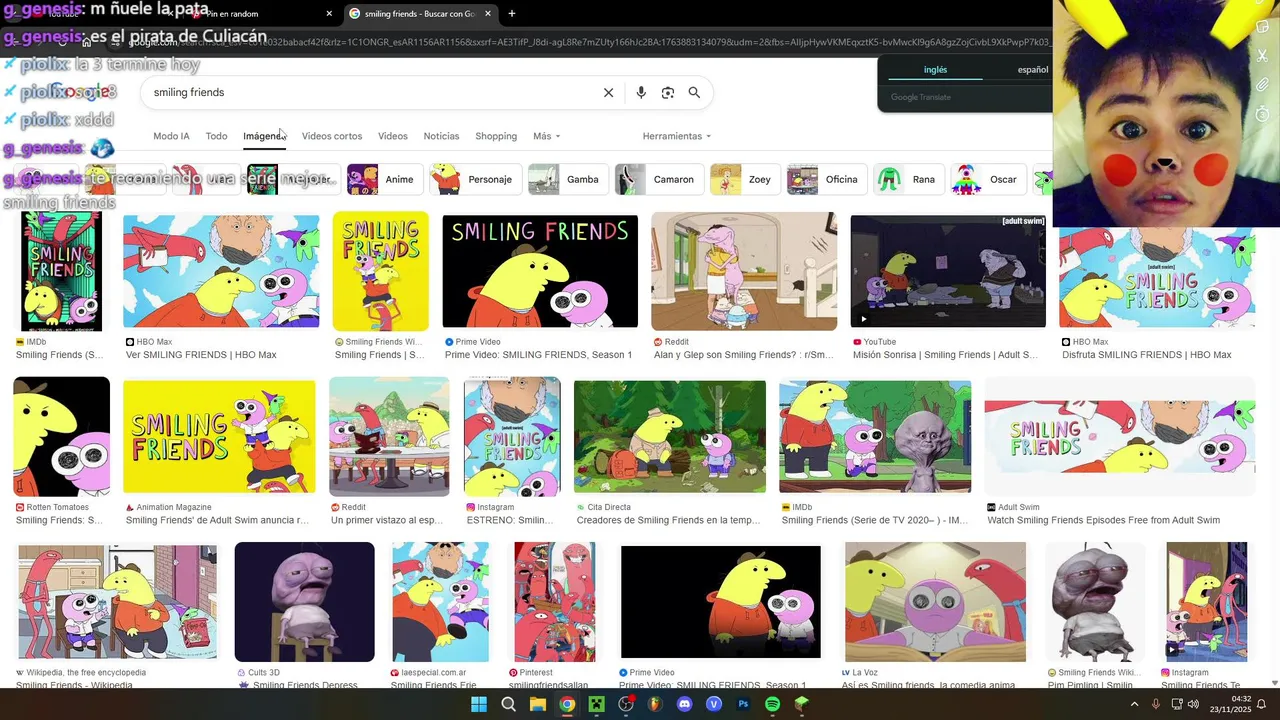
Task: Open the Ver SMILING FRIENDS HBO Max thumbnail
Action: [221, 271]
